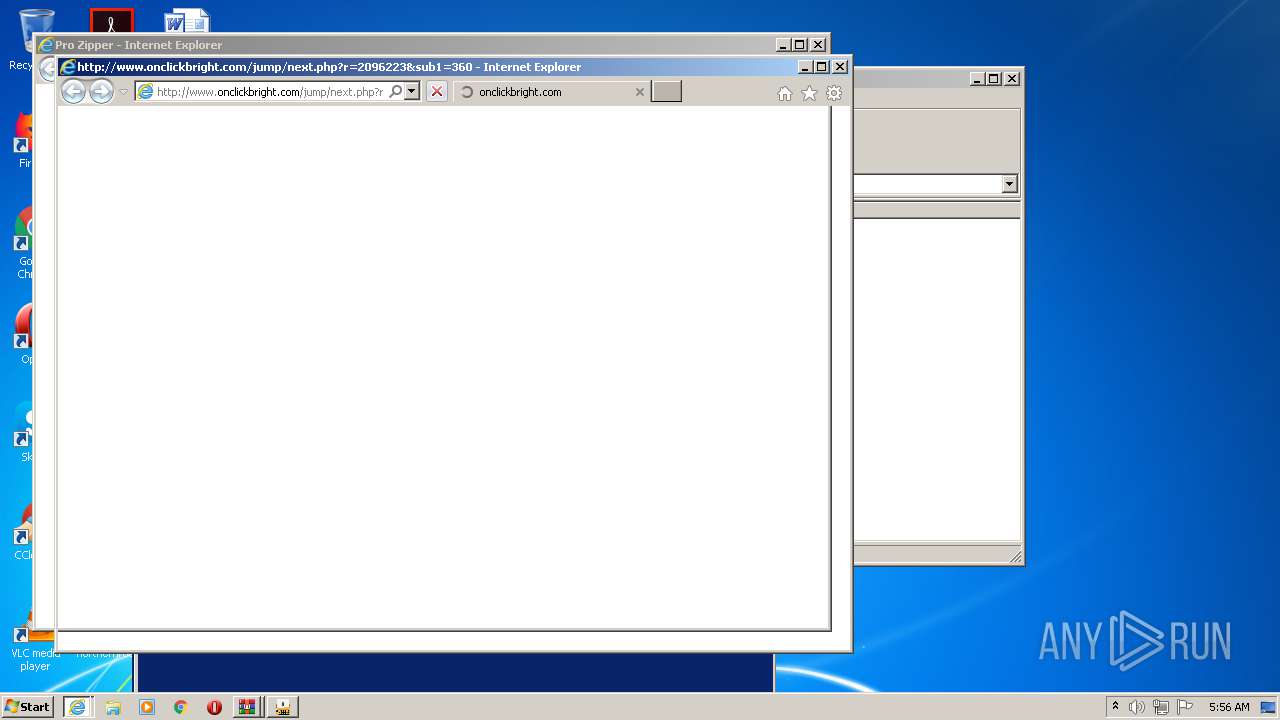Launch Google Chrome from the taskbar
Viewport: 1280px width, 720px height.
click(x=180, y=707)
